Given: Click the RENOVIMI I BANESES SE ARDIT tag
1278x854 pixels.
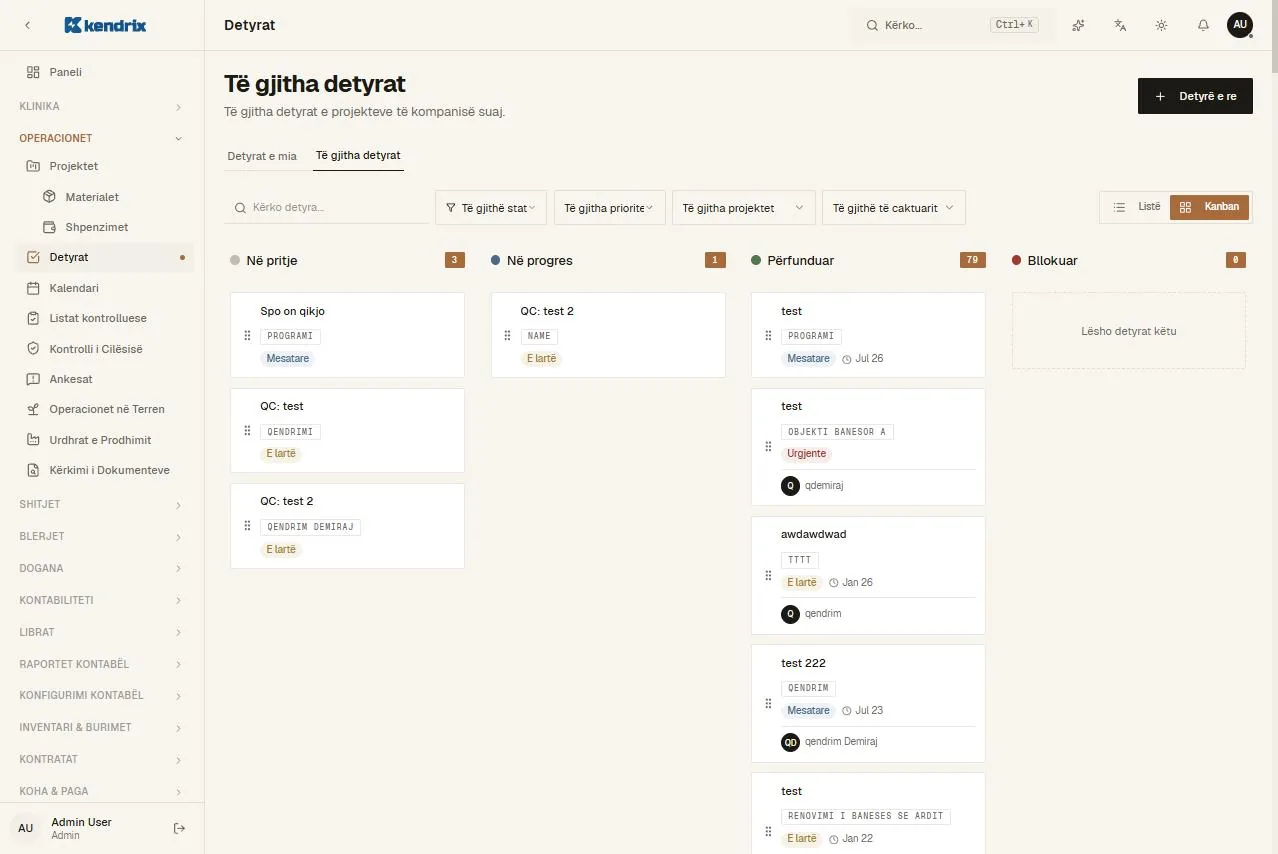Looking at the screenshot, I should pos(866,816).
